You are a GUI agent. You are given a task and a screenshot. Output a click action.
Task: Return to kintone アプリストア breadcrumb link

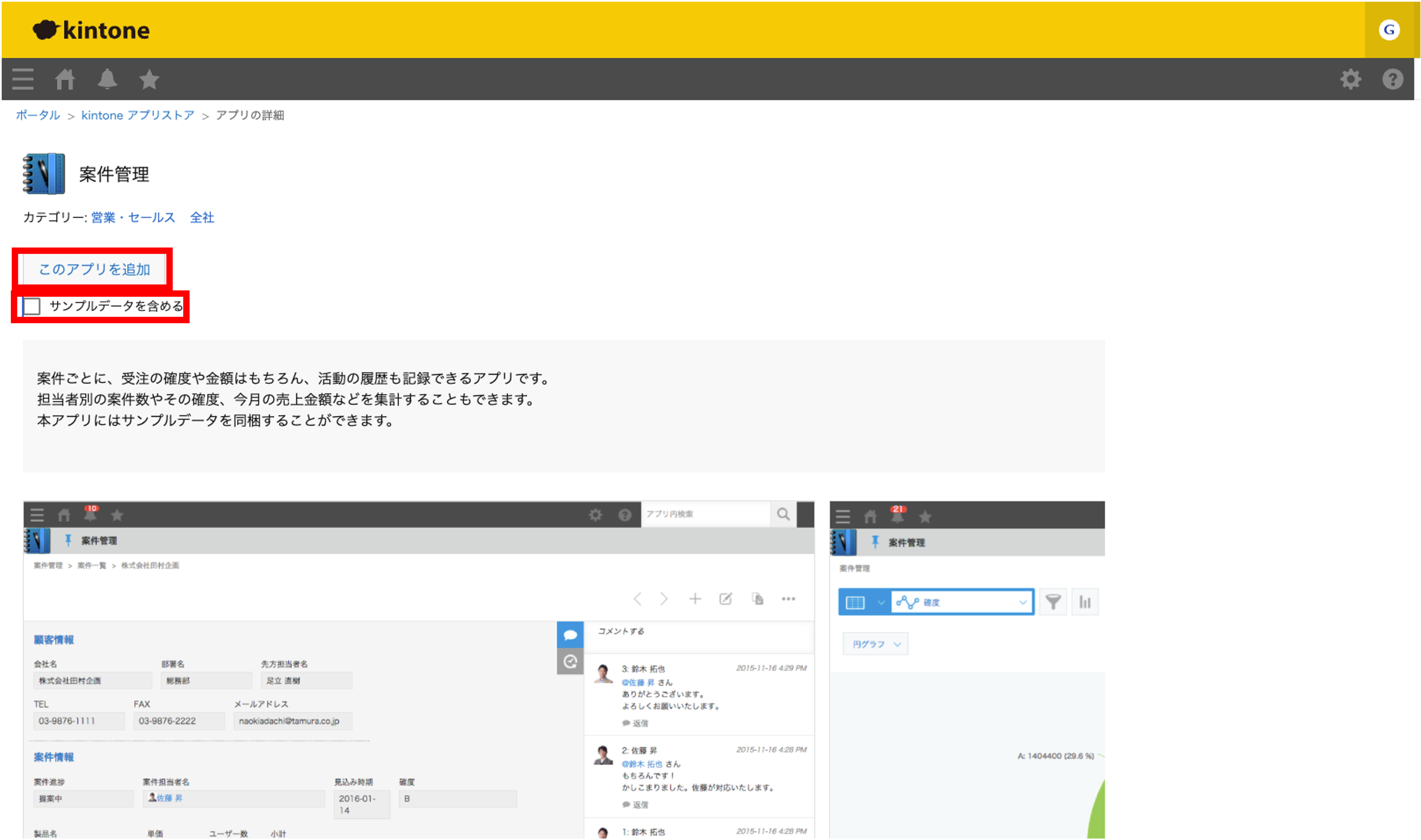(x=138, y=115)
